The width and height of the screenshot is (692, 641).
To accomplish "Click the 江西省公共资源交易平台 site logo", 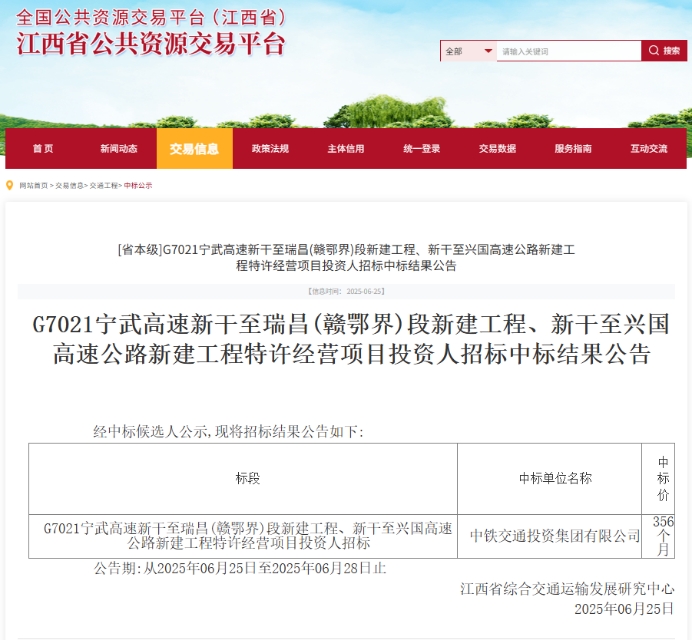I will click(151, 44).
